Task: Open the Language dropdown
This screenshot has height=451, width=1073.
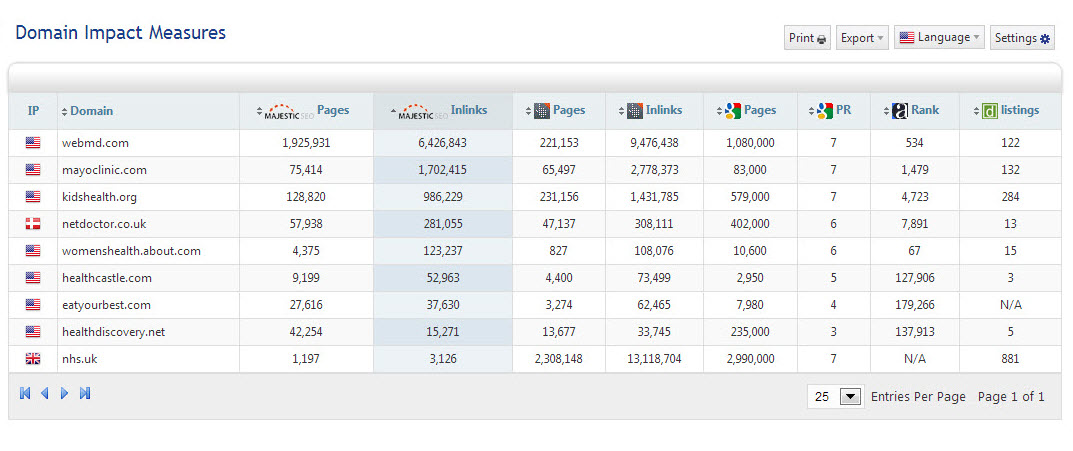Action: 940,38
